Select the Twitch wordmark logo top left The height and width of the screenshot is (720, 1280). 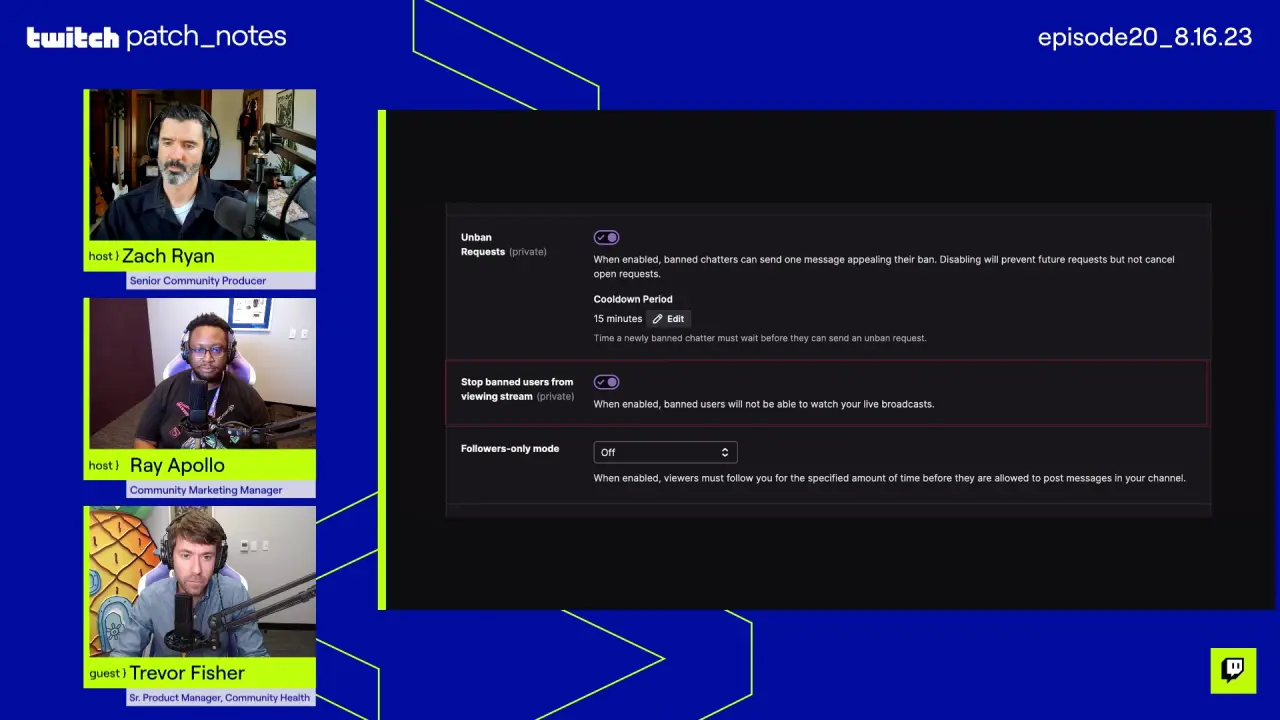tap(70, 37)
